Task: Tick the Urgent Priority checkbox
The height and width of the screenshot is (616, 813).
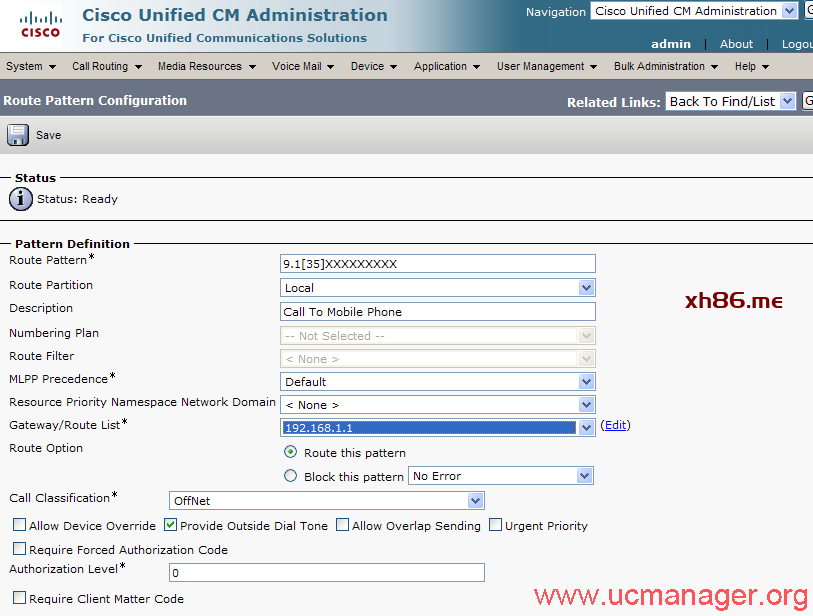Action: point(496,525)
